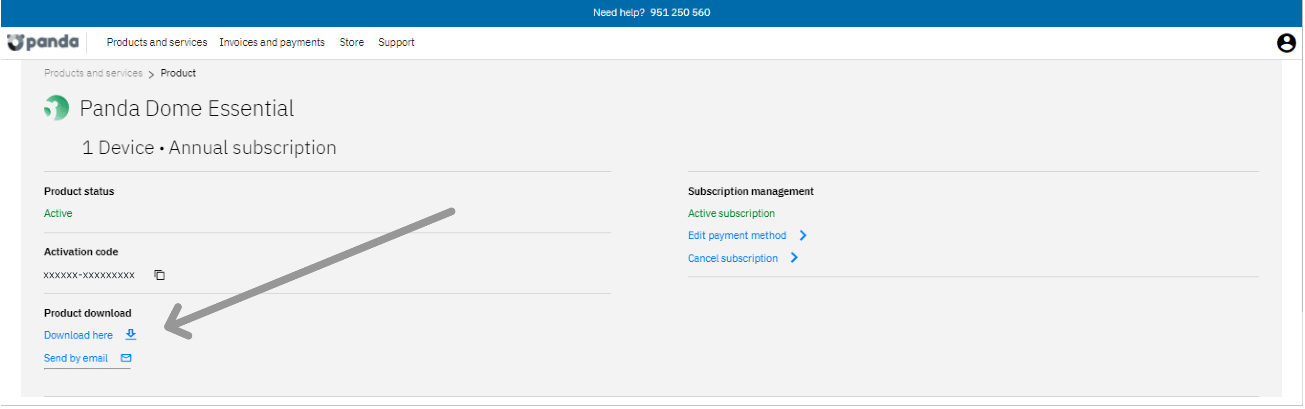The width and height of the screenshot is (1305, 409).
Task: Go to the Store menu item
Action: pos(352,43)
